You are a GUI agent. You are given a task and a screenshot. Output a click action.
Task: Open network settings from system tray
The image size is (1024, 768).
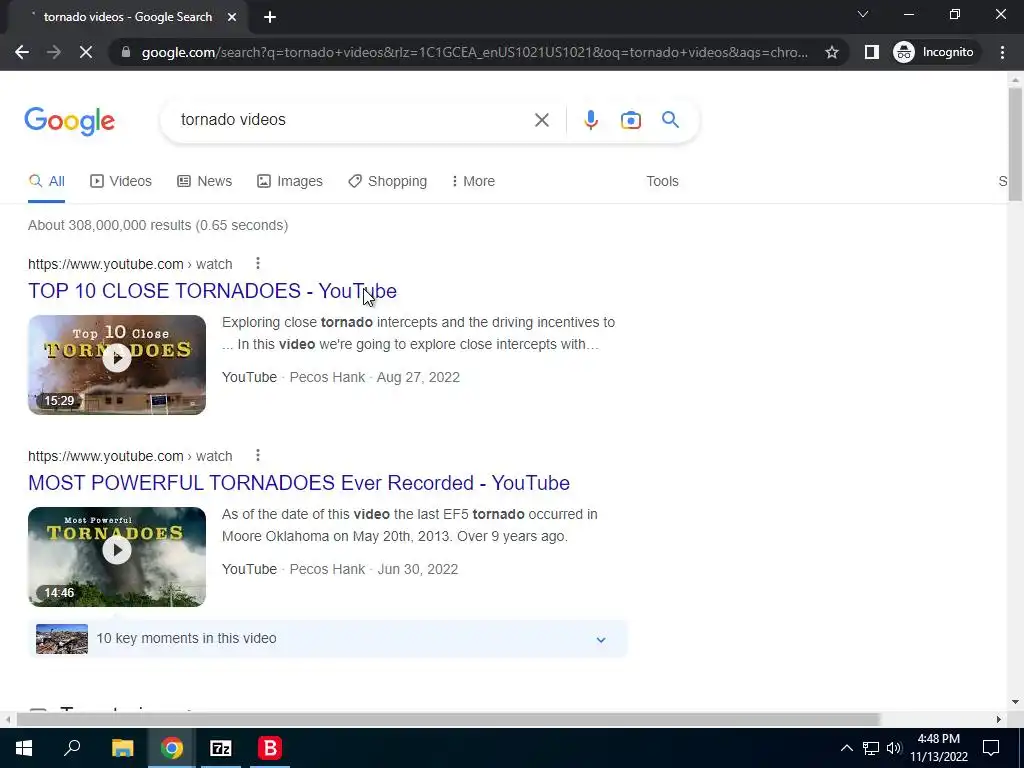[x=871, y=748]
